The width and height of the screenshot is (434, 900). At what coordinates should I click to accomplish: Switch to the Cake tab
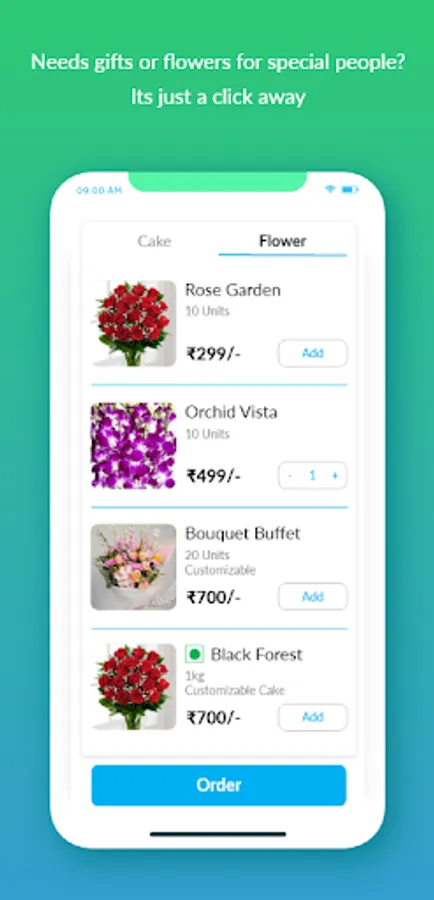pyautogui.click(x=154, y=241)
